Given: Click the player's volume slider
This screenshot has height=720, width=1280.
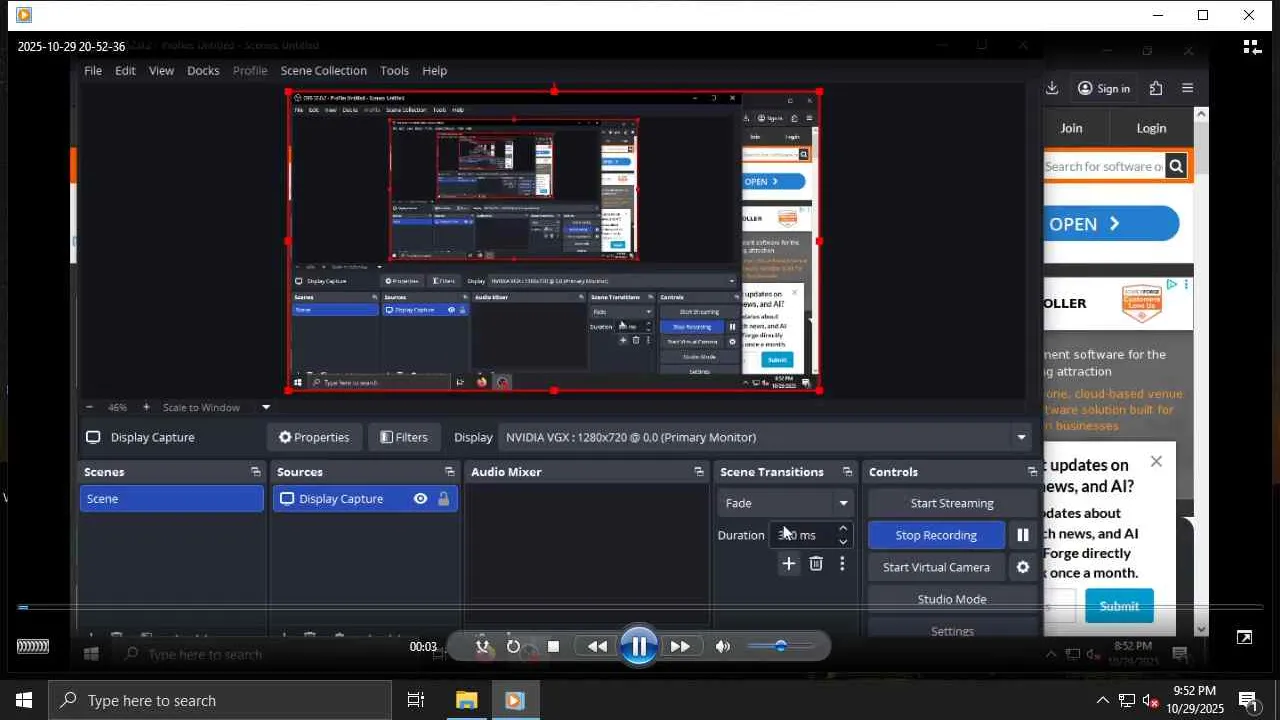Looking at the screenshot, I should point(780,647).
